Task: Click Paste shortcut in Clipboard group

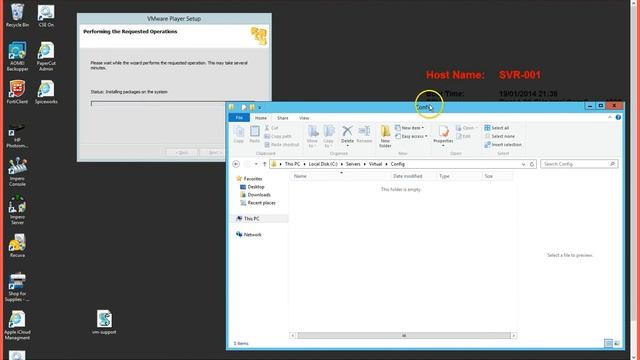Action: pos(282,144)
